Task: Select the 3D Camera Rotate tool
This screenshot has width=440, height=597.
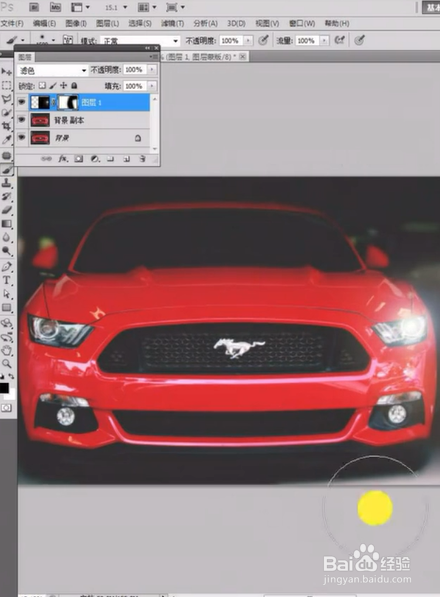Action: click(x=6, y=337)
